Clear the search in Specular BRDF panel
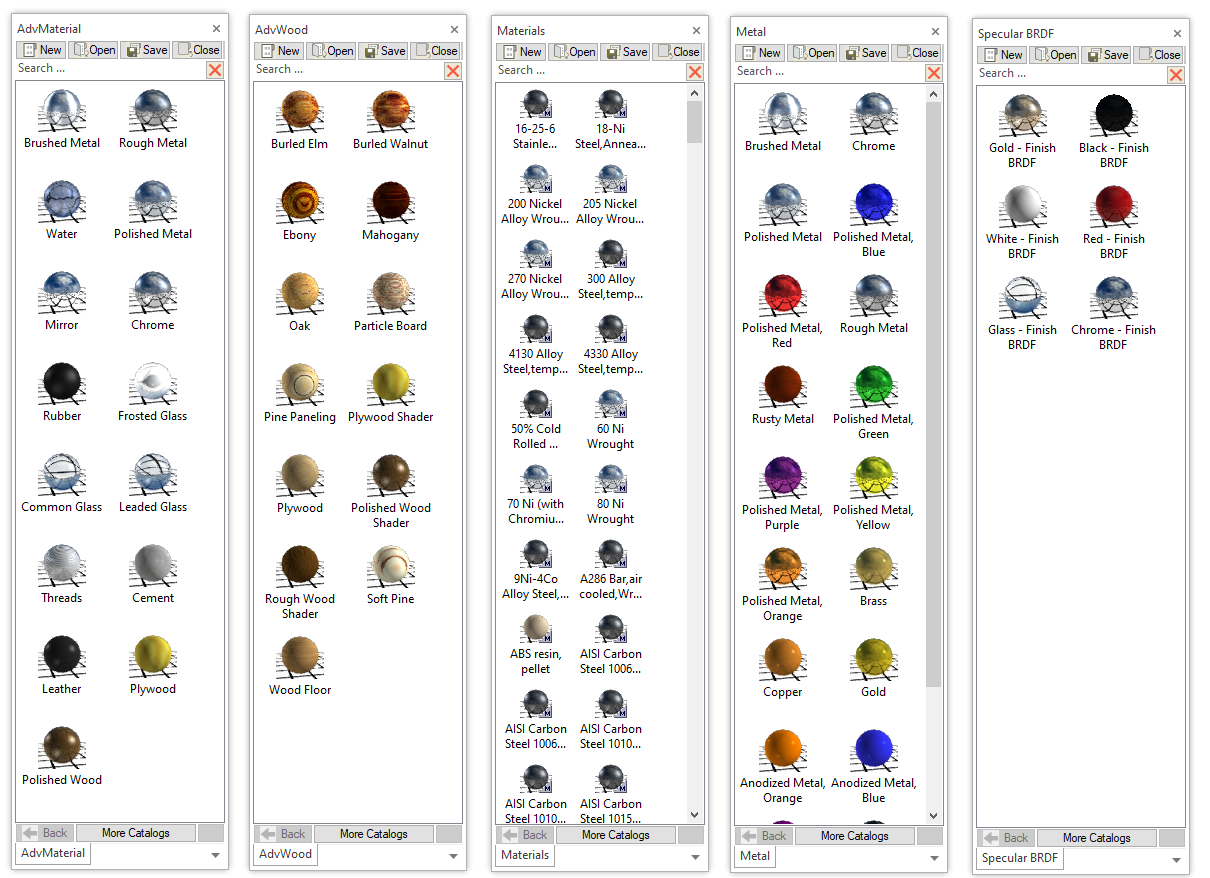The height and width of the screenshot is (878, 1210). pyautogui.click(x=1176, y=74)
